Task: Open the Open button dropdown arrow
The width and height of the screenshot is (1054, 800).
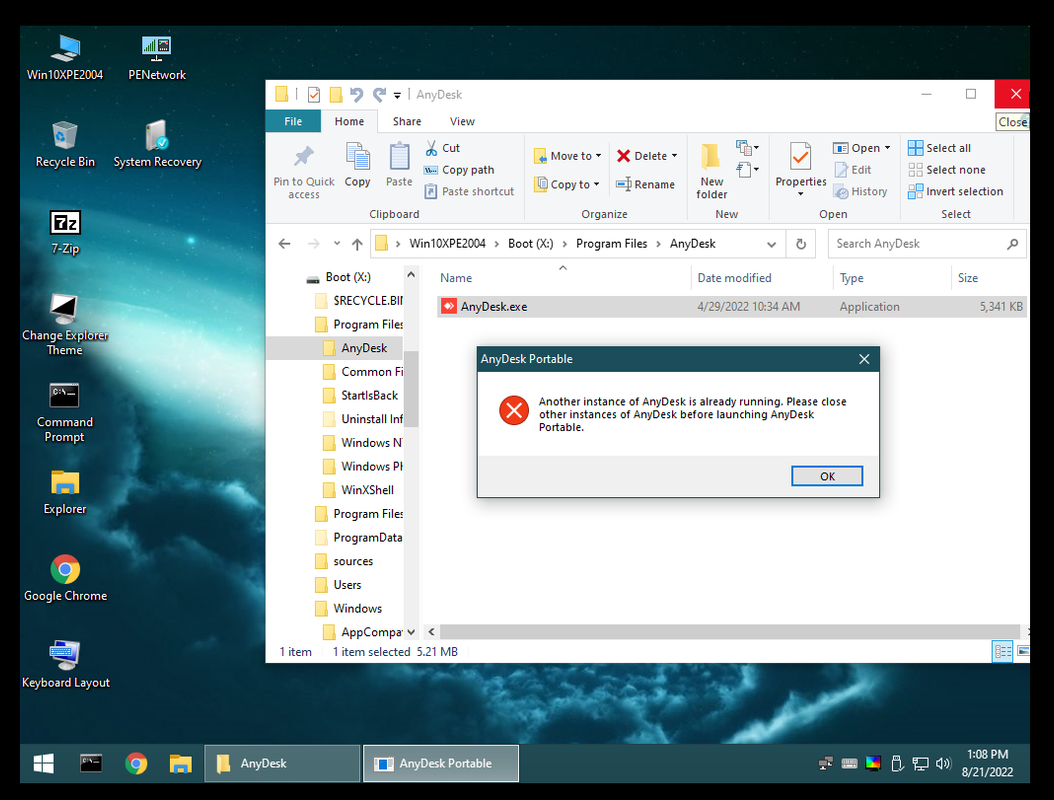Action: pyautogui.click(x=887, y=148)
